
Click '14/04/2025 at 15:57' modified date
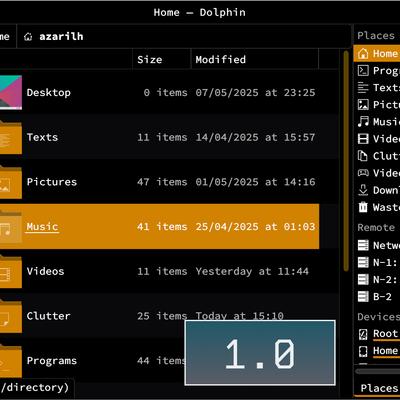point(255,137)
